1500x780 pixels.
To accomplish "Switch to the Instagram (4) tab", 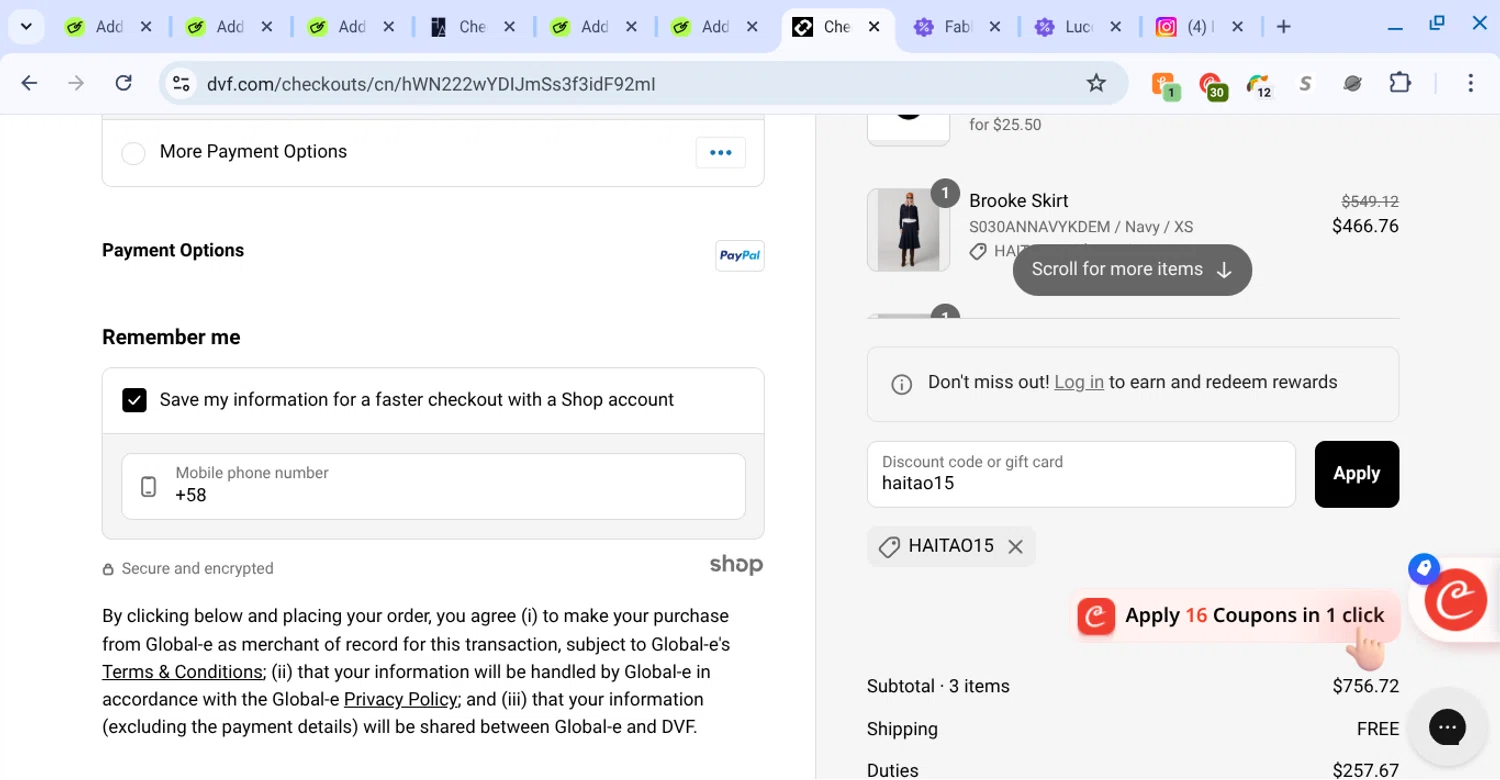I will pyautogui.click(x=1198, y=27).
